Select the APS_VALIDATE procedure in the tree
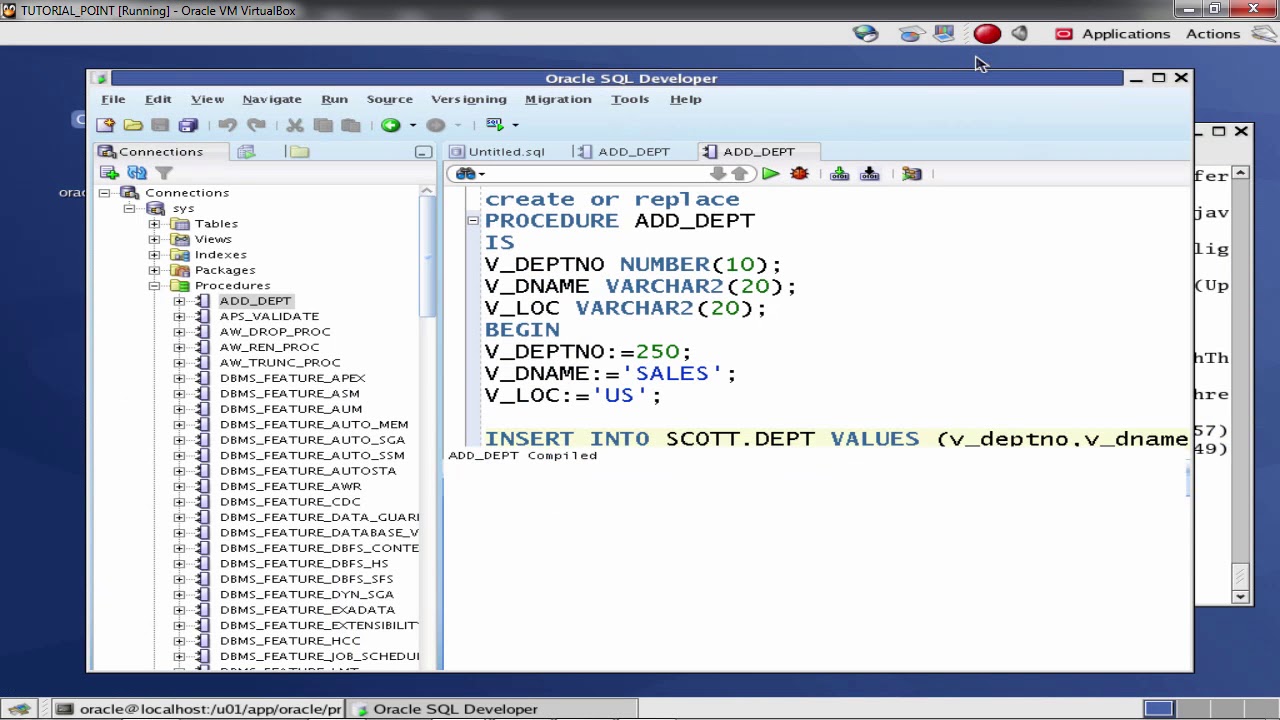This screenshot has height=720, width=1280. [x=269, y=316]
